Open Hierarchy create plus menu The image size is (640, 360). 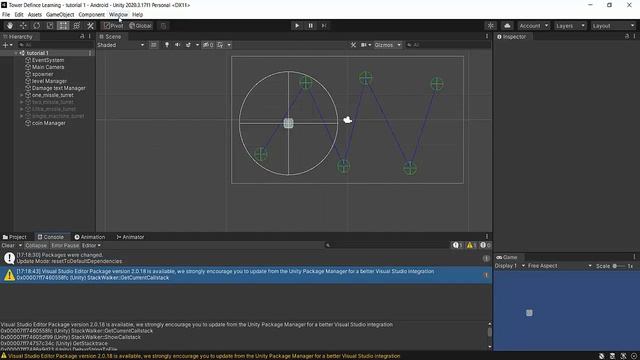click(x=7, y=45)
